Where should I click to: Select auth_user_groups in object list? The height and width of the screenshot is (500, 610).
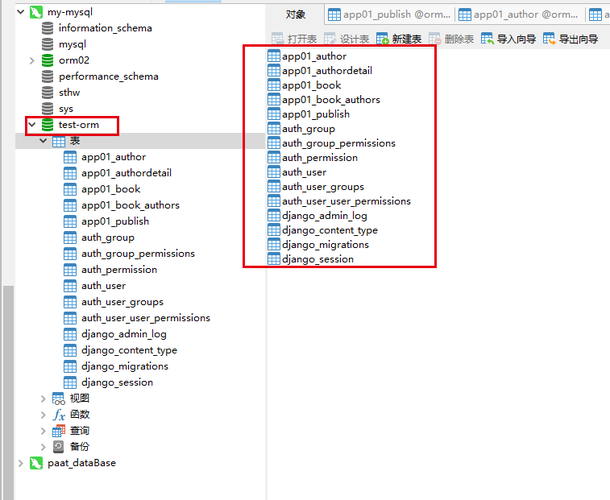(323, 187)
